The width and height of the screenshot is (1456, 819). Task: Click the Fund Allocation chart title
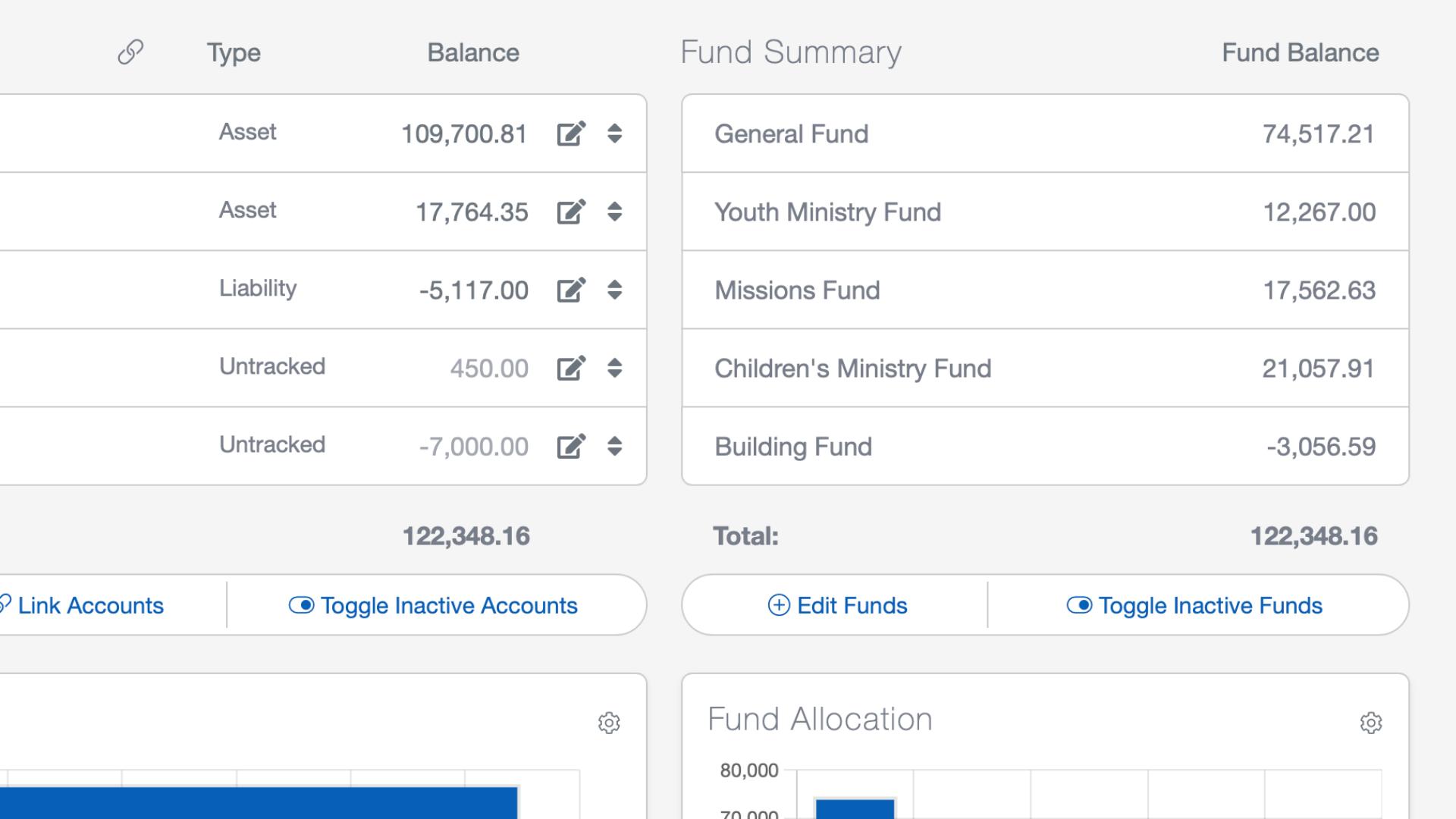tap(820, 719)
